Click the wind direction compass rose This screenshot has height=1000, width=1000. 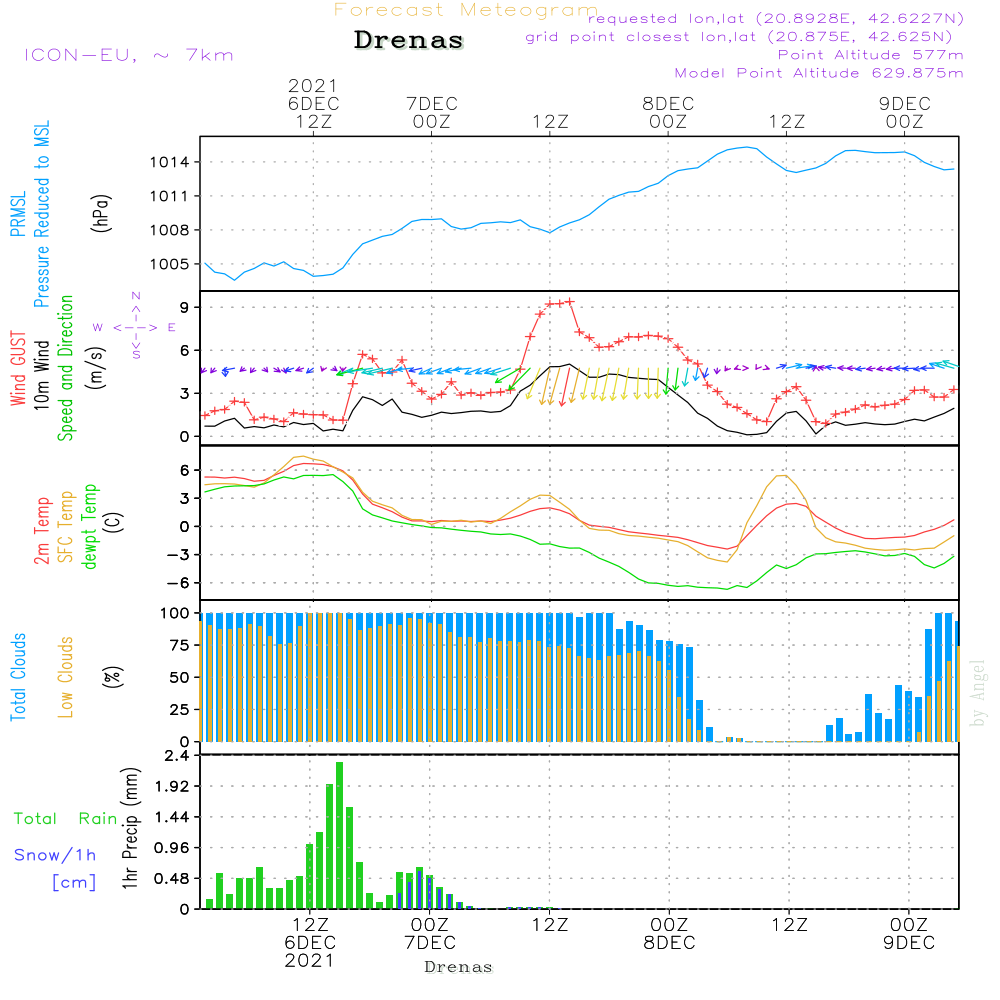tap(135, 326)
